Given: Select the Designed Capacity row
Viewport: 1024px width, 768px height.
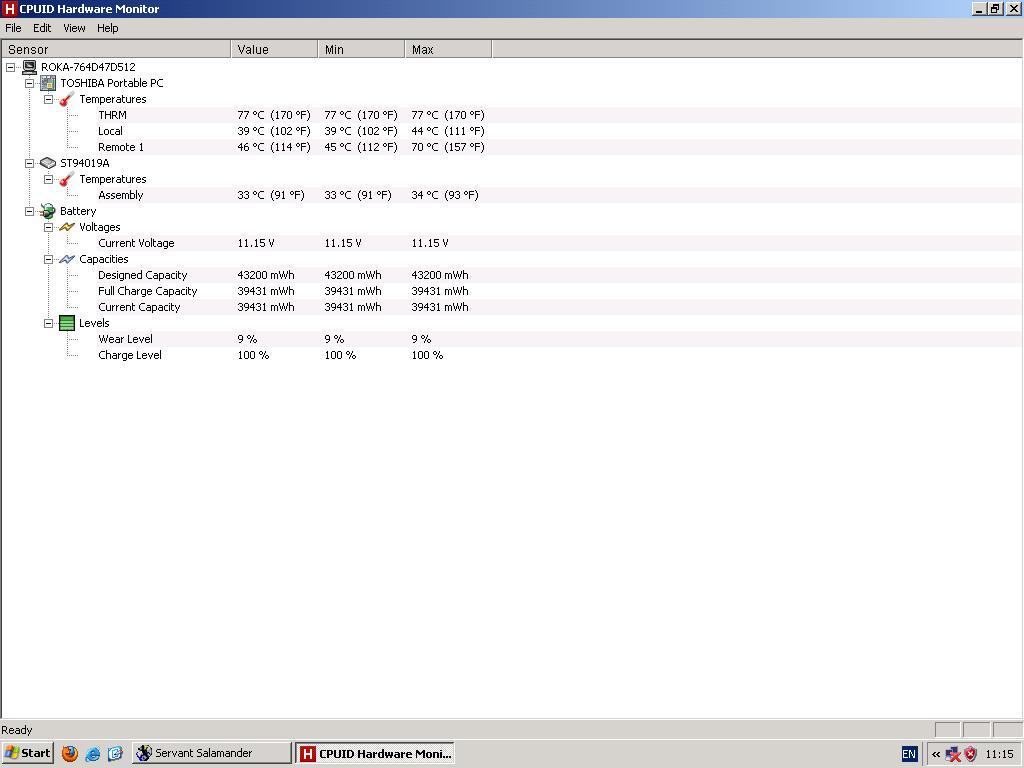Looking at the screenshot, I should pyautogui.click(x=512, y=275).
